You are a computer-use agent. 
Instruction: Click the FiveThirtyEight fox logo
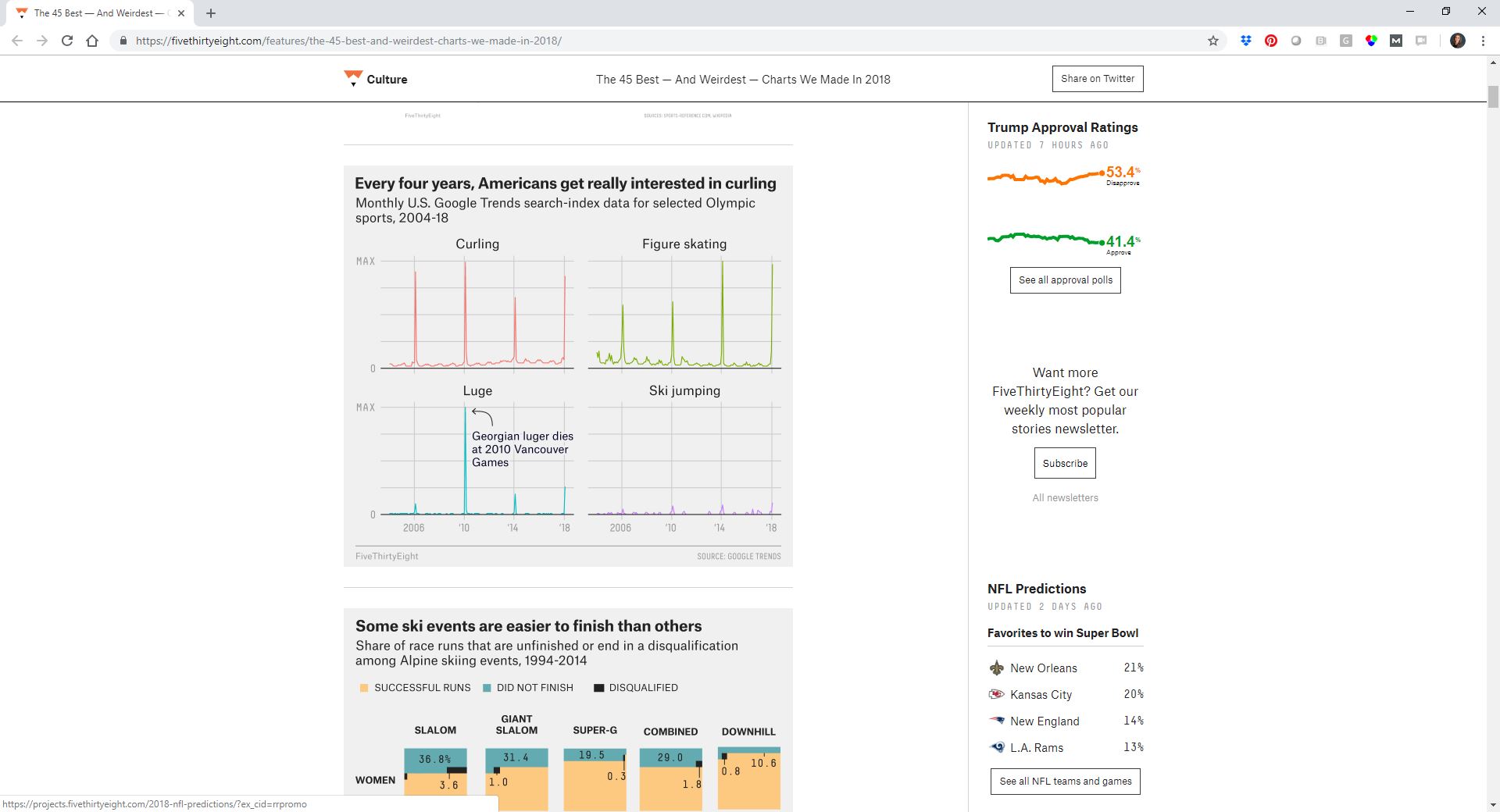click(352, 76)
